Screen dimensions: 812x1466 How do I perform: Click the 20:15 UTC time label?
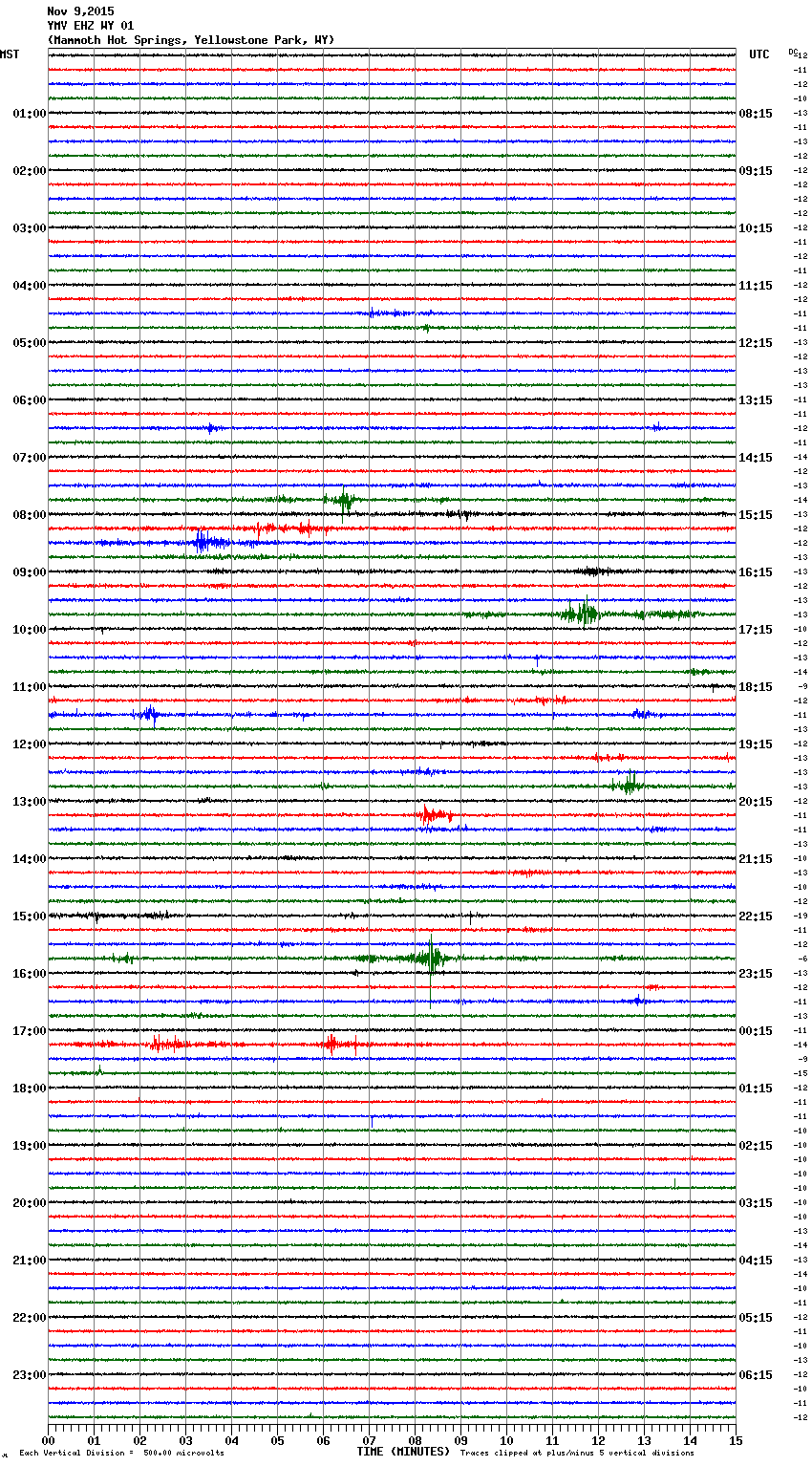click(x=756, y=802)
